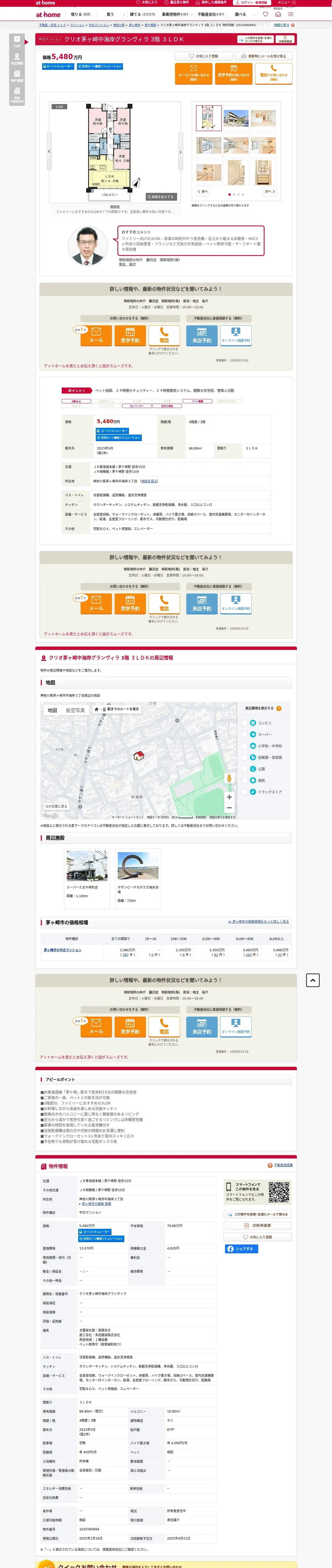Open 建てる dropdown in navigation
The height and width of the screenshot is (1568, 332).
(143, 15)
